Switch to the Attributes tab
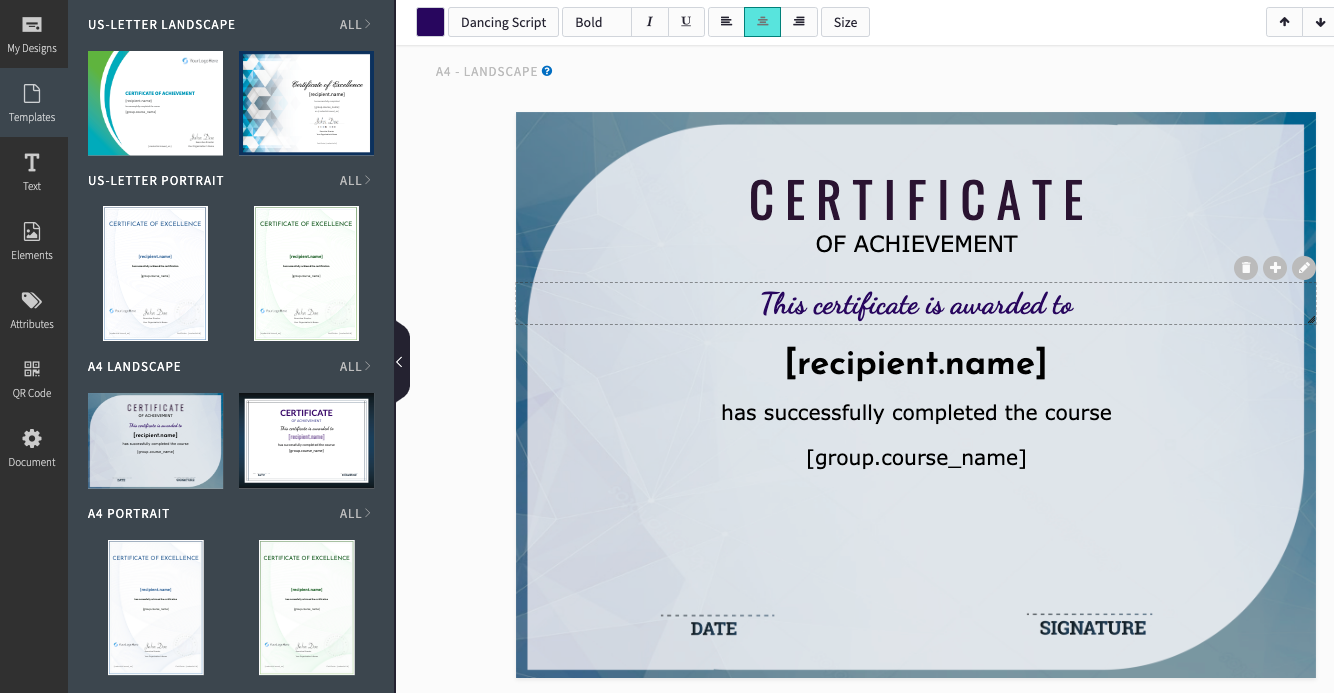The height and width of the screenshot is (693, 1334). point(32,310)
